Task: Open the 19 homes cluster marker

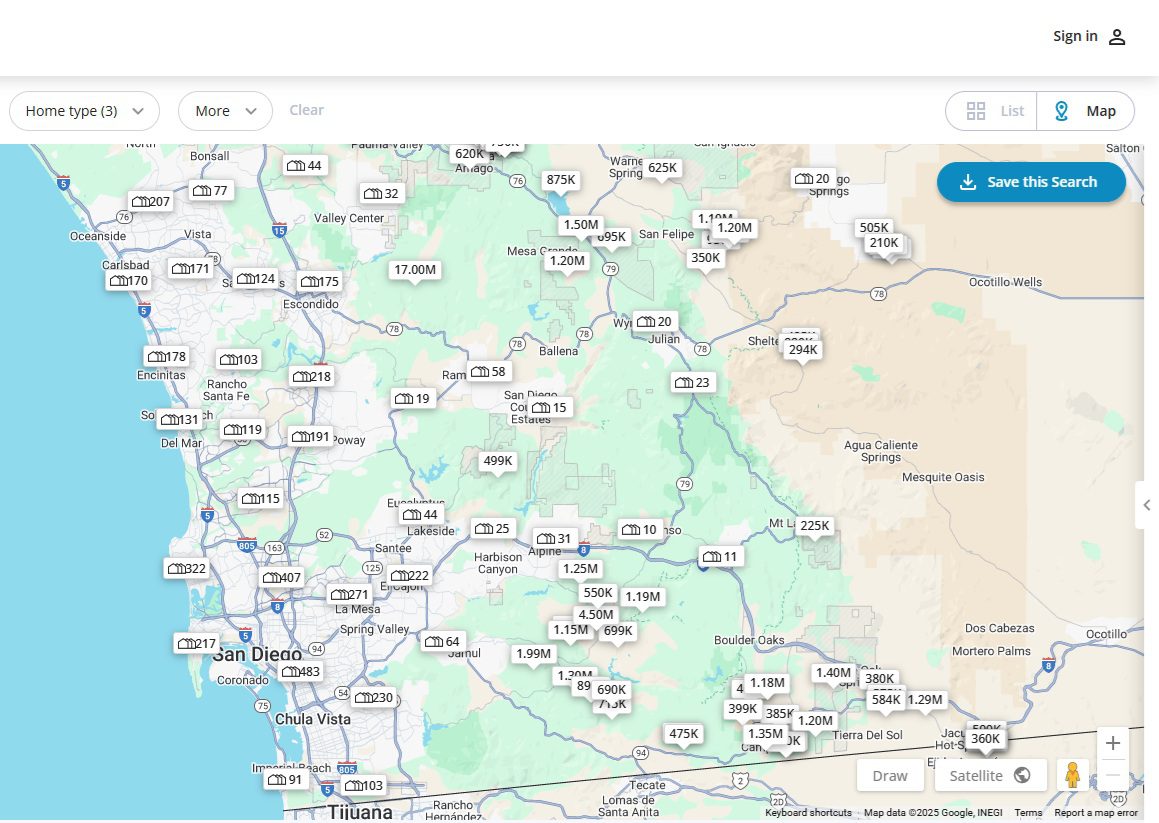Action: [x=412, y=399]
